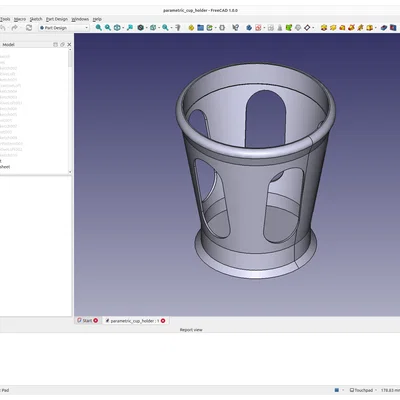This screenshot has height=400, width=400.
Task: Open the Windows menu
Action: point(80,19)
